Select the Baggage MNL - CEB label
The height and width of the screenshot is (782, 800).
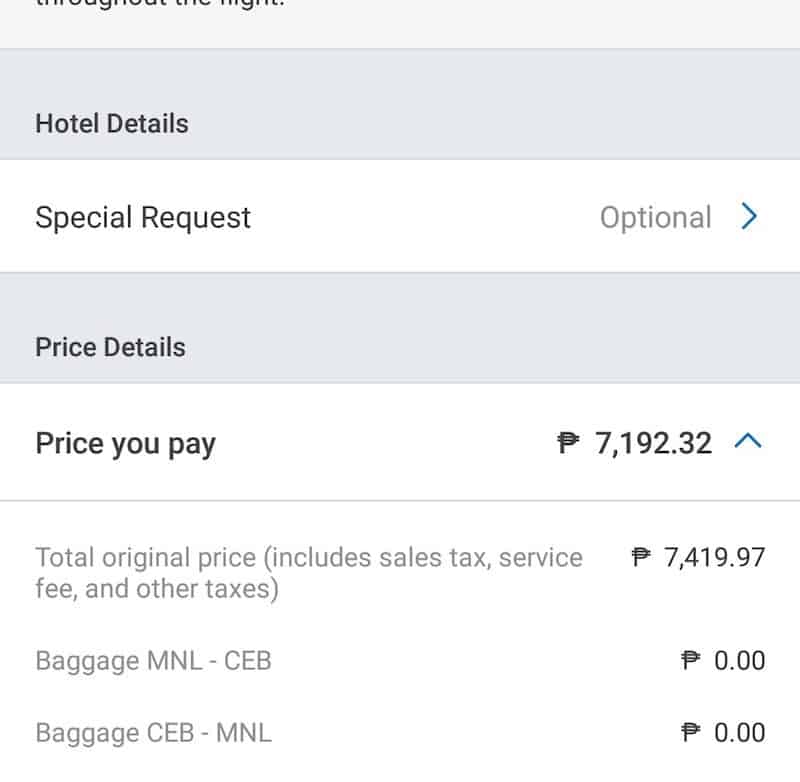click(x=153, y=661)
